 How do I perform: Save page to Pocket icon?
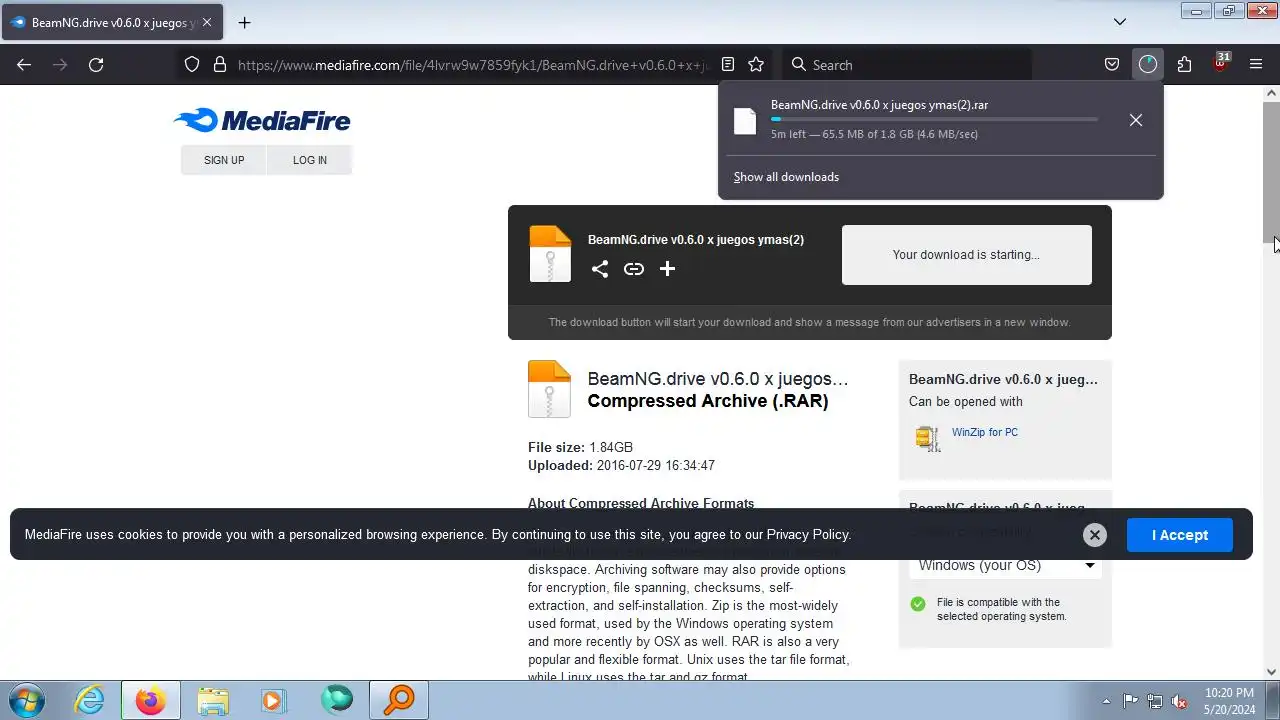[1112, 64]
